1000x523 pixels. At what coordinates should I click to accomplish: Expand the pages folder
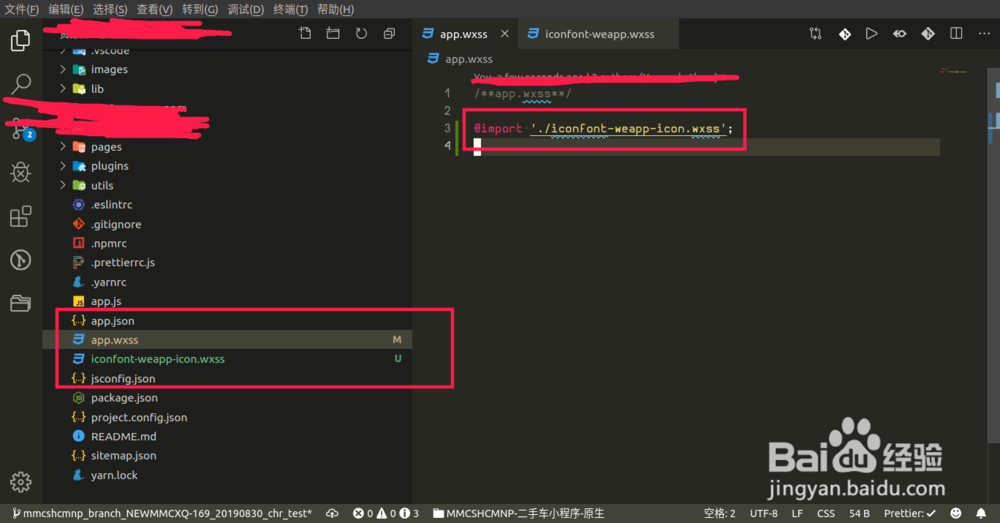point(228,147)
